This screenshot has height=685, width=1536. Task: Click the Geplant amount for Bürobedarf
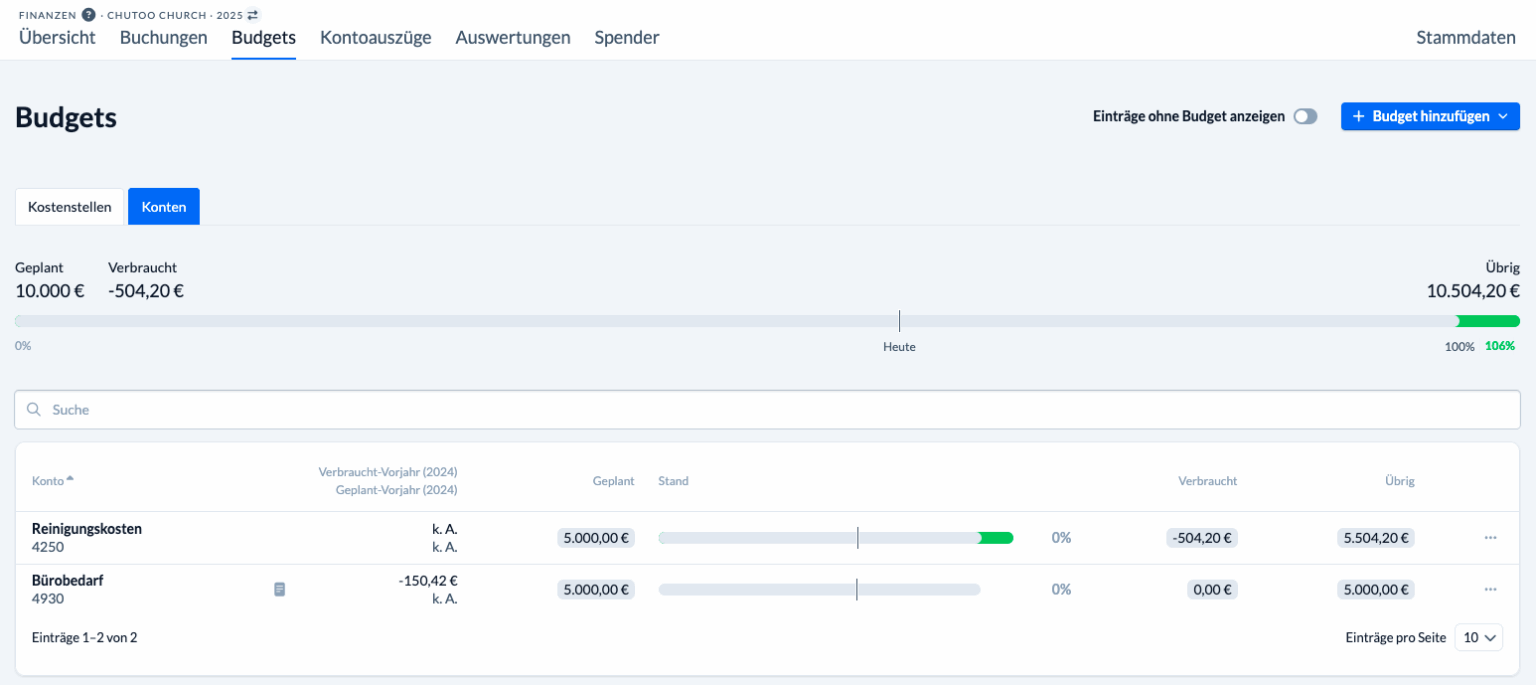[596, 590]
